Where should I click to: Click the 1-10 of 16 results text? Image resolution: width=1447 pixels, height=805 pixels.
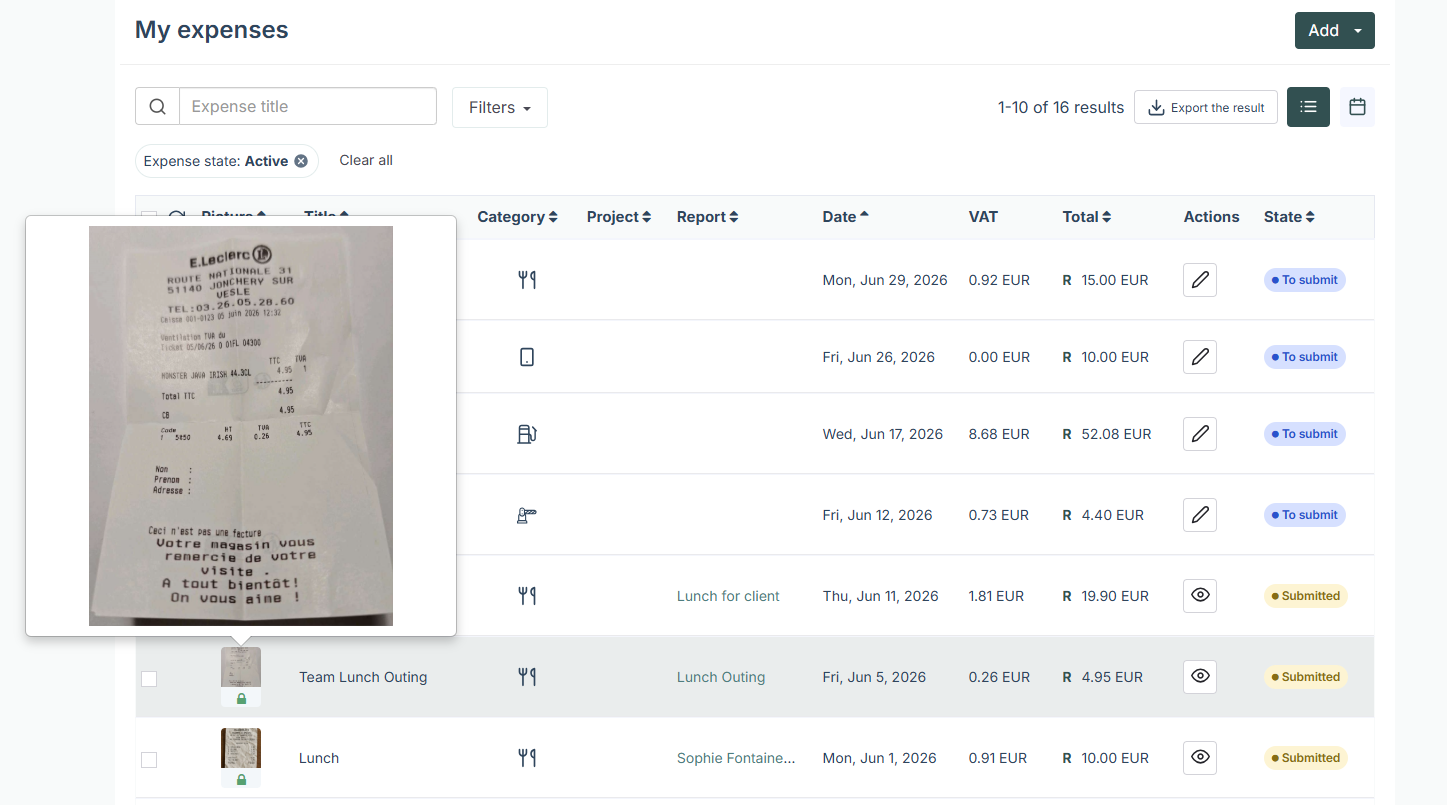[1061, 108]
